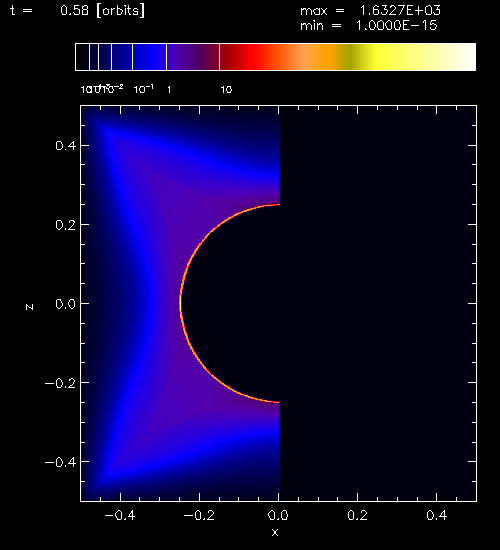The width and height of the screenshot is (500, 550).
Task: Click the time label 0.58 orbits
Action: (x=102, y=11)
